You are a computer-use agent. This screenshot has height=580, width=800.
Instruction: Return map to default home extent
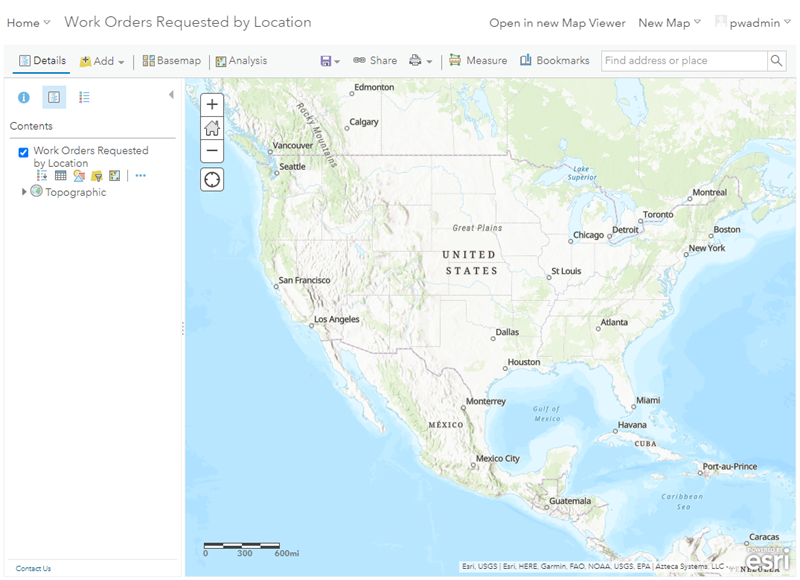click(212, 128)
